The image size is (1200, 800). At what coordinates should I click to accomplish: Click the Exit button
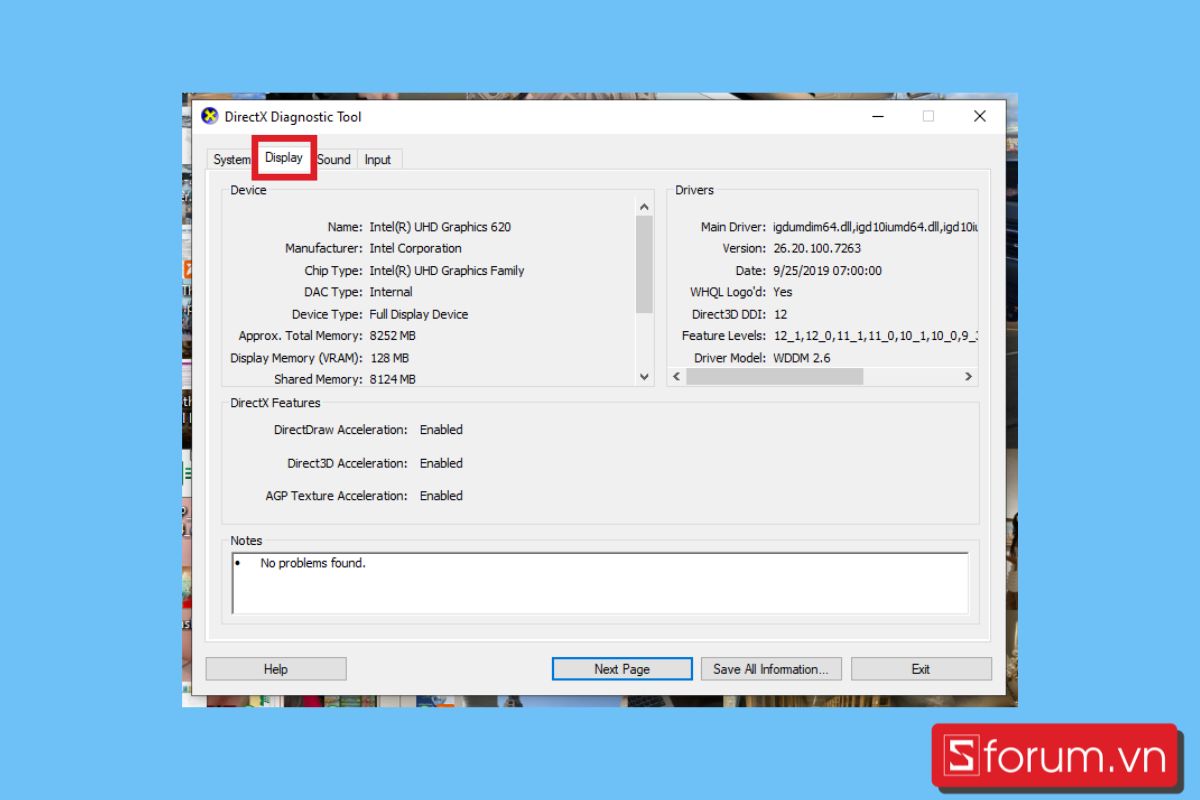click(x=921, y=669)
